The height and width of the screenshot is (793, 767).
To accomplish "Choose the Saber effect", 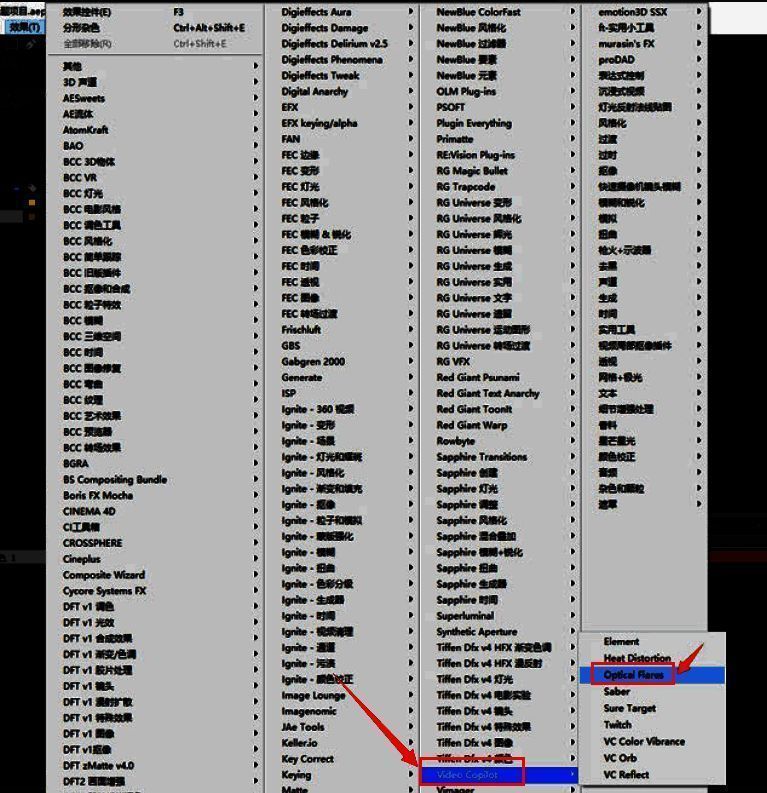I will click(x=617, y=692).
